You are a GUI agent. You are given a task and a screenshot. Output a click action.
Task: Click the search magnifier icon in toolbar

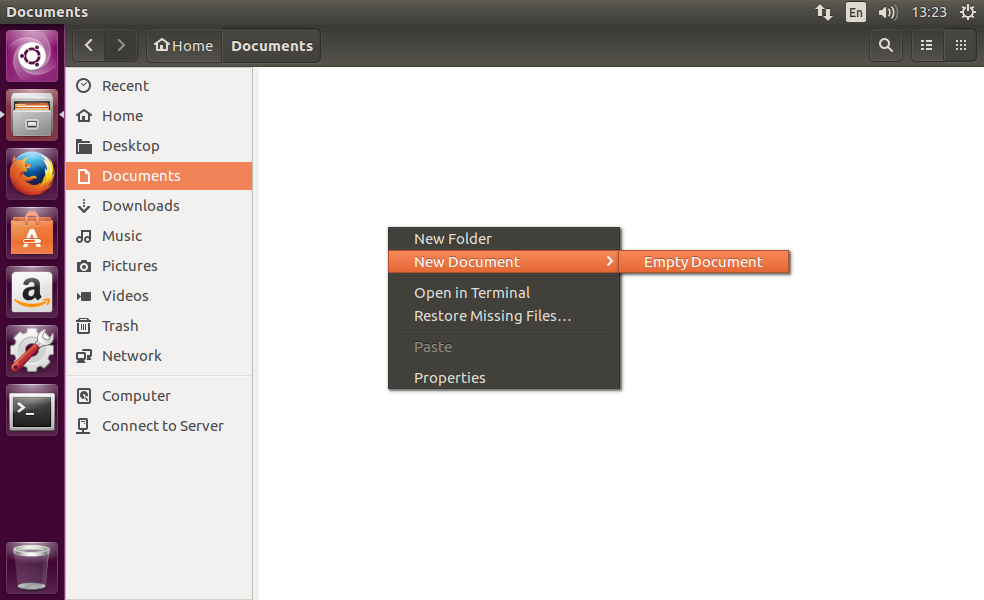pyautogui.click(x=885, y=45)
